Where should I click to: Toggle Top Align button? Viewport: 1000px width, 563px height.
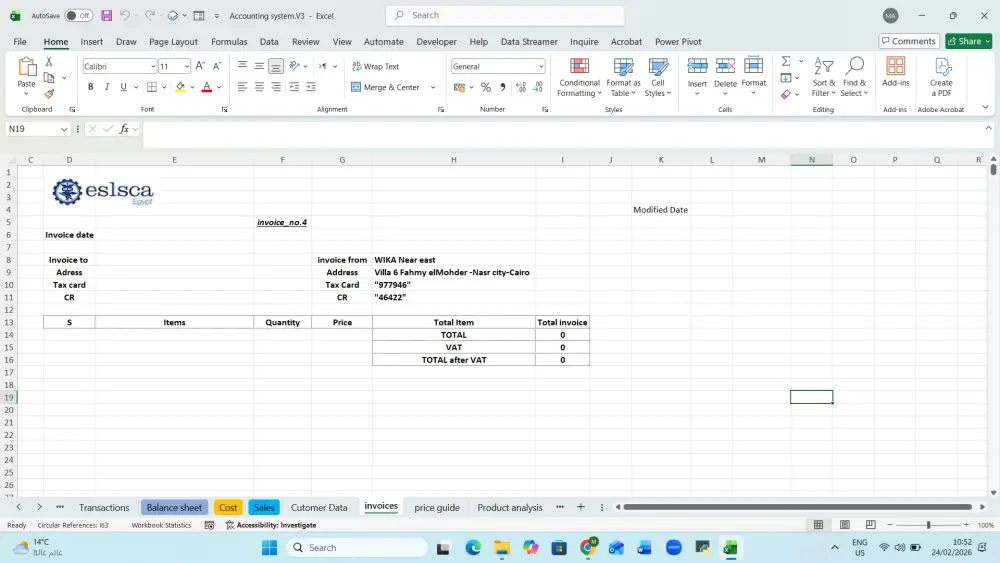pos(242,66)
